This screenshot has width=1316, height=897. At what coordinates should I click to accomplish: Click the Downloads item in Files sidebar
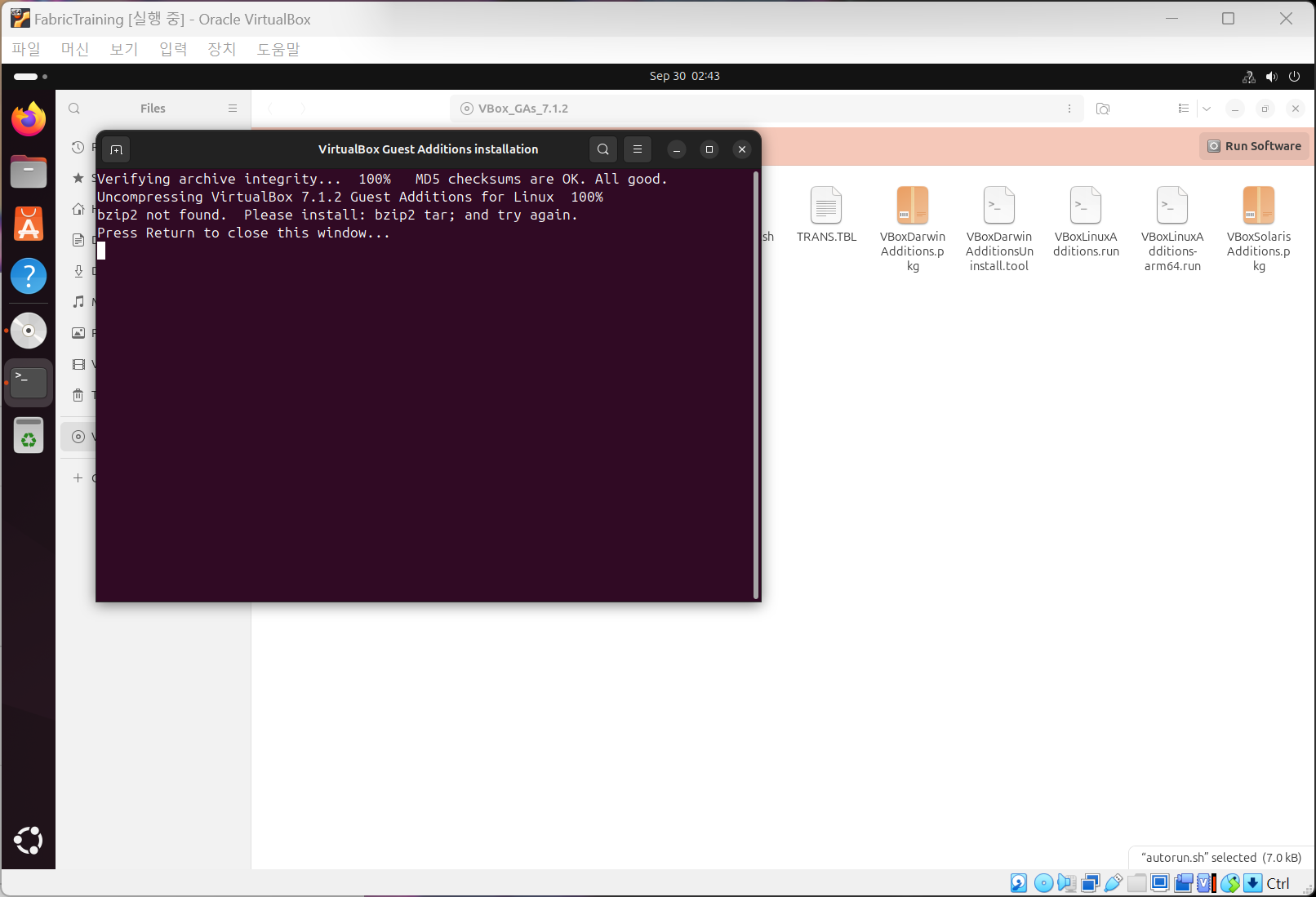click(x=78, y=271)
